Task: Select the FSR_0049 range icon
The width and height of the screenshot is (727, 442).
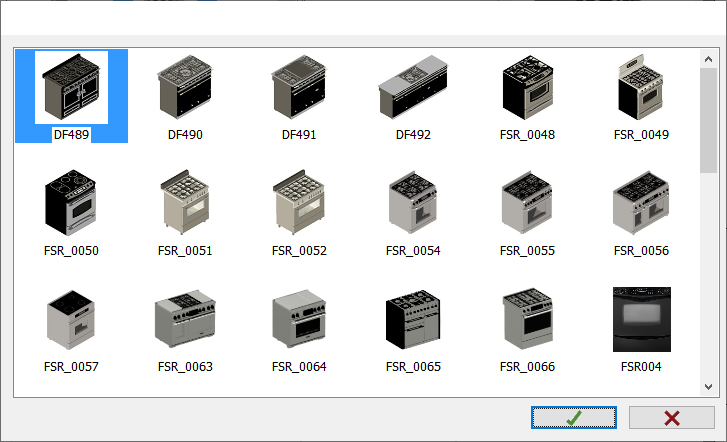Action: point(641,88)
